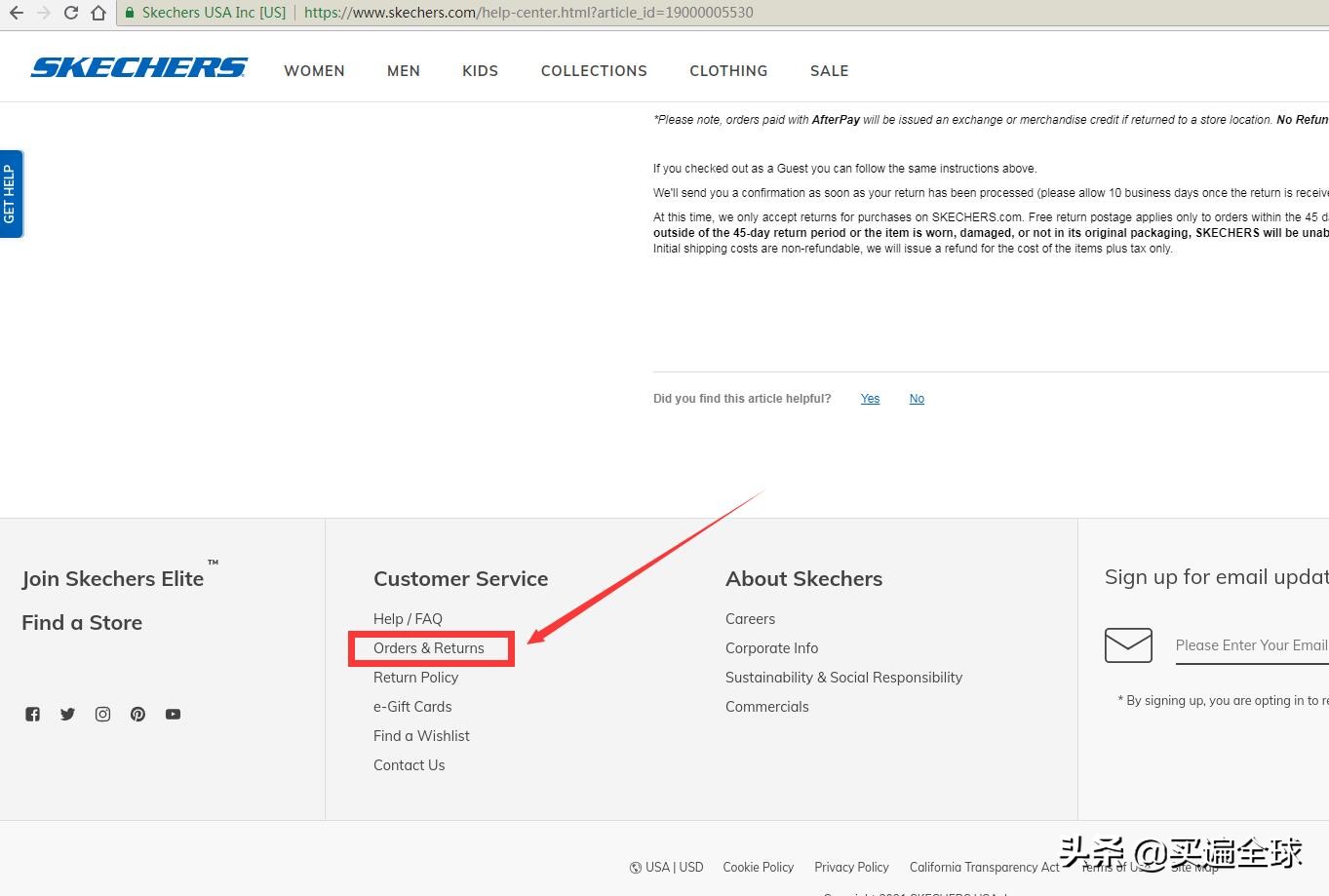Viewport: 1329px width, 896px height.
Task: Answer Yes to article helpful question
Action: tap(870, 399)
